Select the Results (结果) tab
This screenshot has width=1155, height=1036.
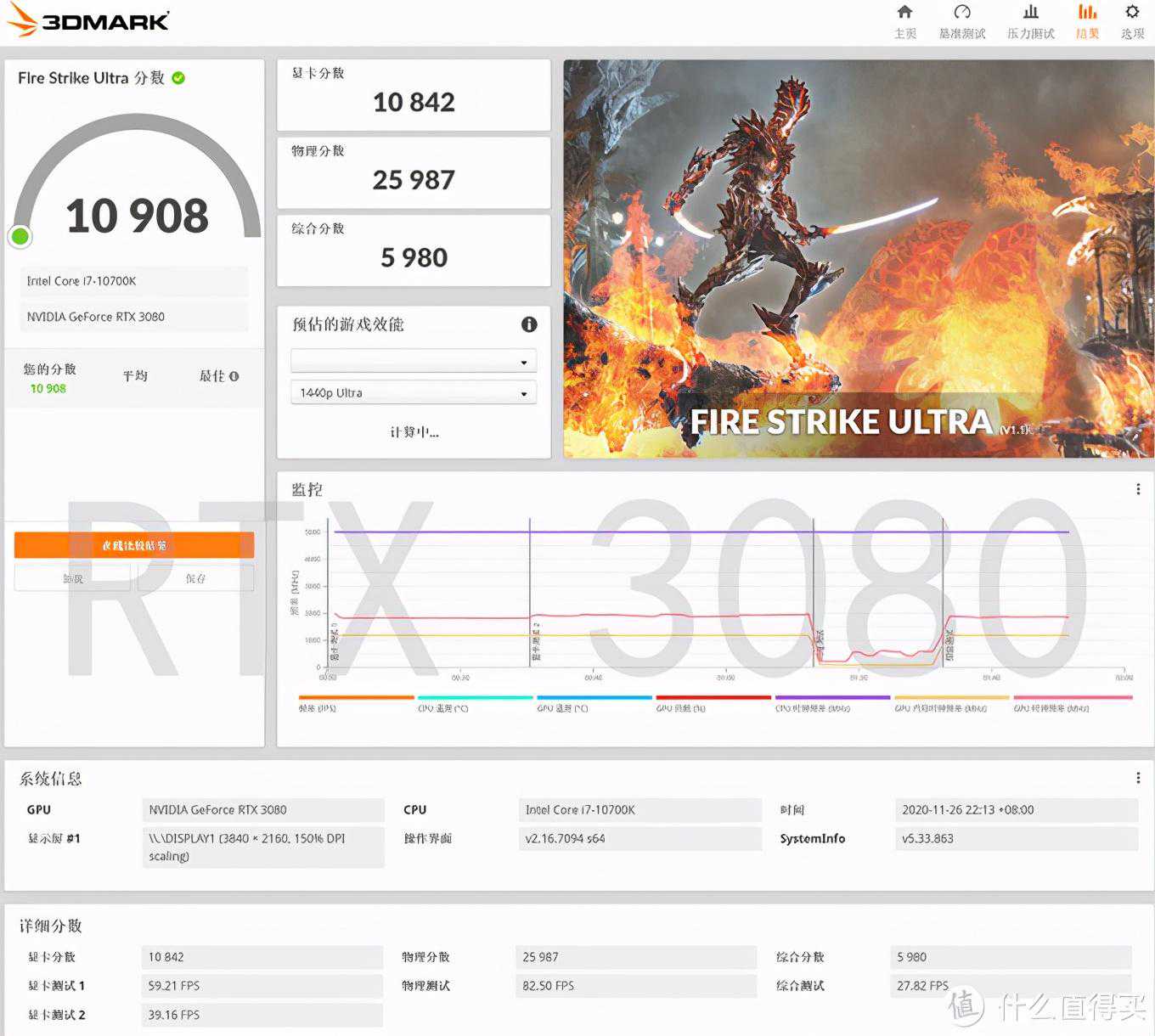(1087, 21)
